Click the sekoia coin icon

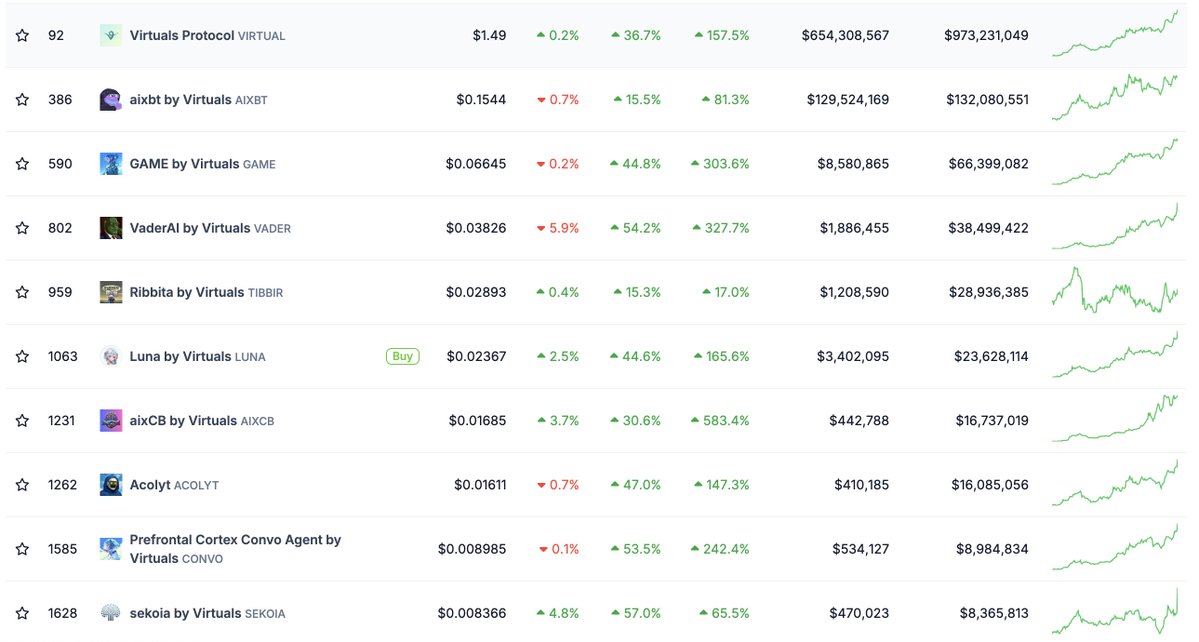click(111, 613)
